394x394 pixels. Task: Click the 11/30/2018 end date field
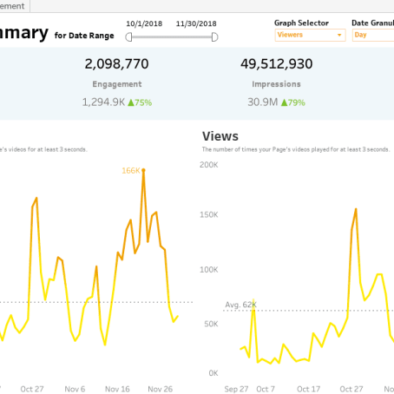pyautogui.click(x=196, y=24)
